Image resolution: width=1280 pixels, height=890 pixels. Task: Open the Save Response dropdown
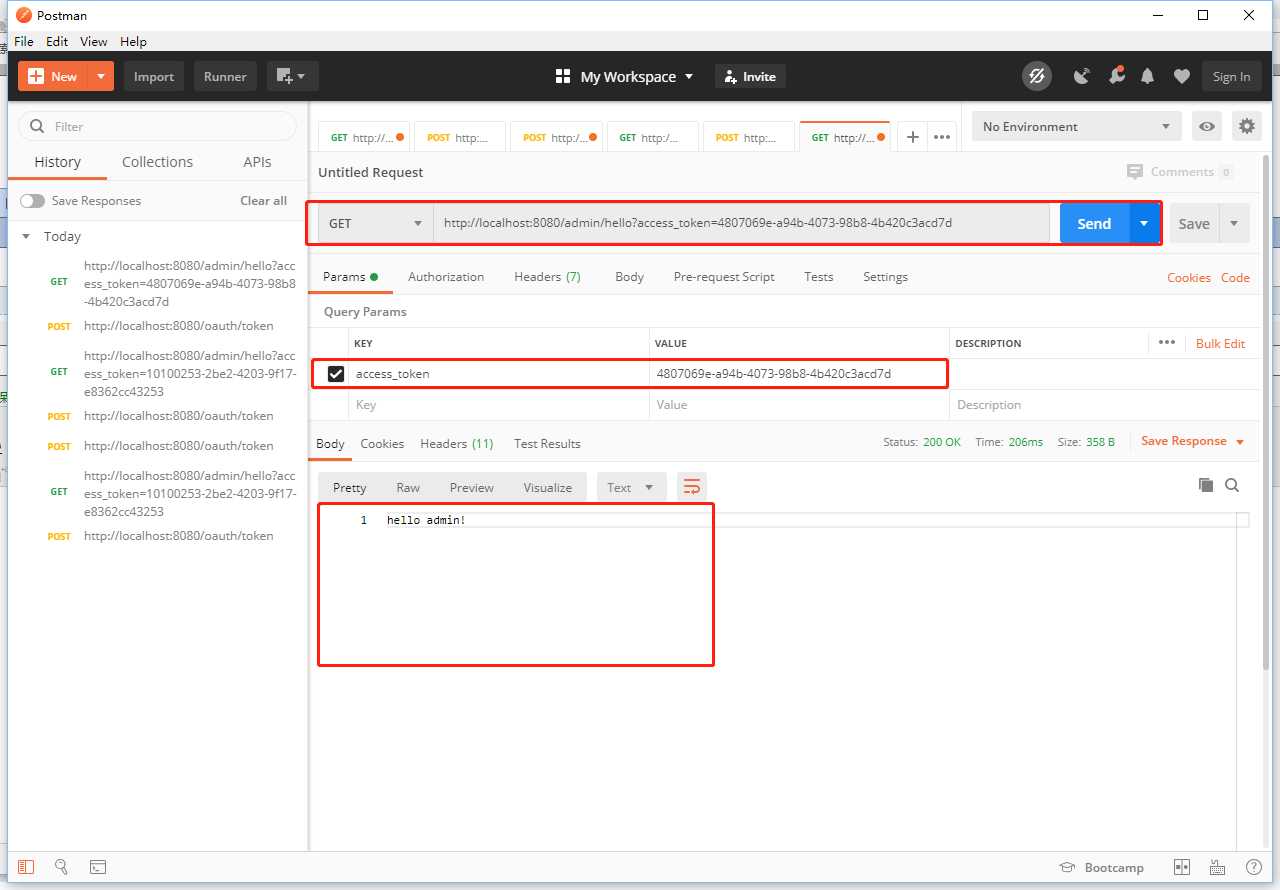click(x=1193, y=441)
